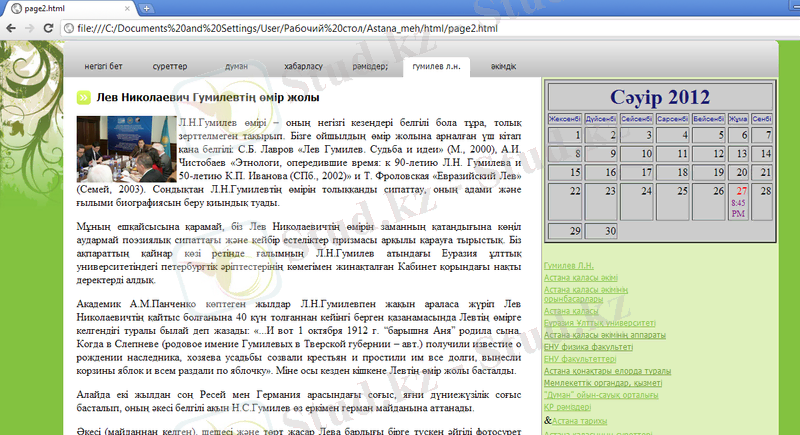Reload the page with the refresh icon
This screenshot has height=435, width=800.
tap(50, 29)
